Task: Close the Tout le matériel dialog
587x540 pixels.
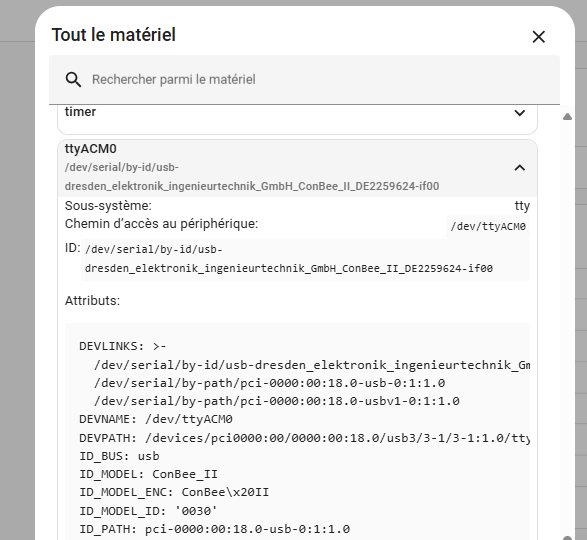Action: tap(538, 37)
